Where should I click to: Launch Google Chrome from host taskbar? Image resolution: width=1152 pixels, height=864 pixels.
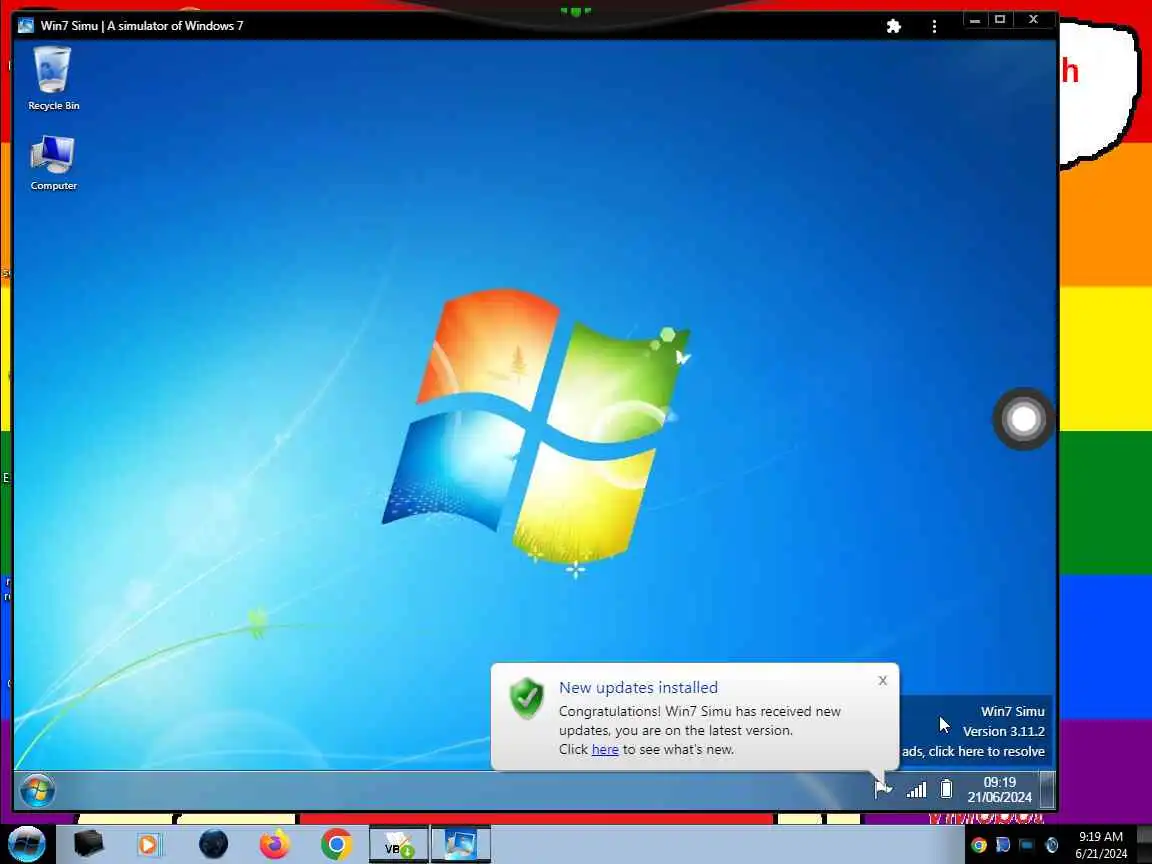pyautogui.click(x=336, y=844)
